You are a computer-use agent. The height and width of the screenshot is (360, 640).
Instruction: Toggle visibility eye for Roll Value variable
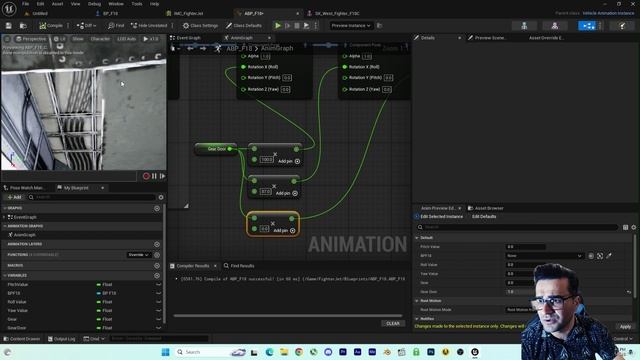coord(158,302)
